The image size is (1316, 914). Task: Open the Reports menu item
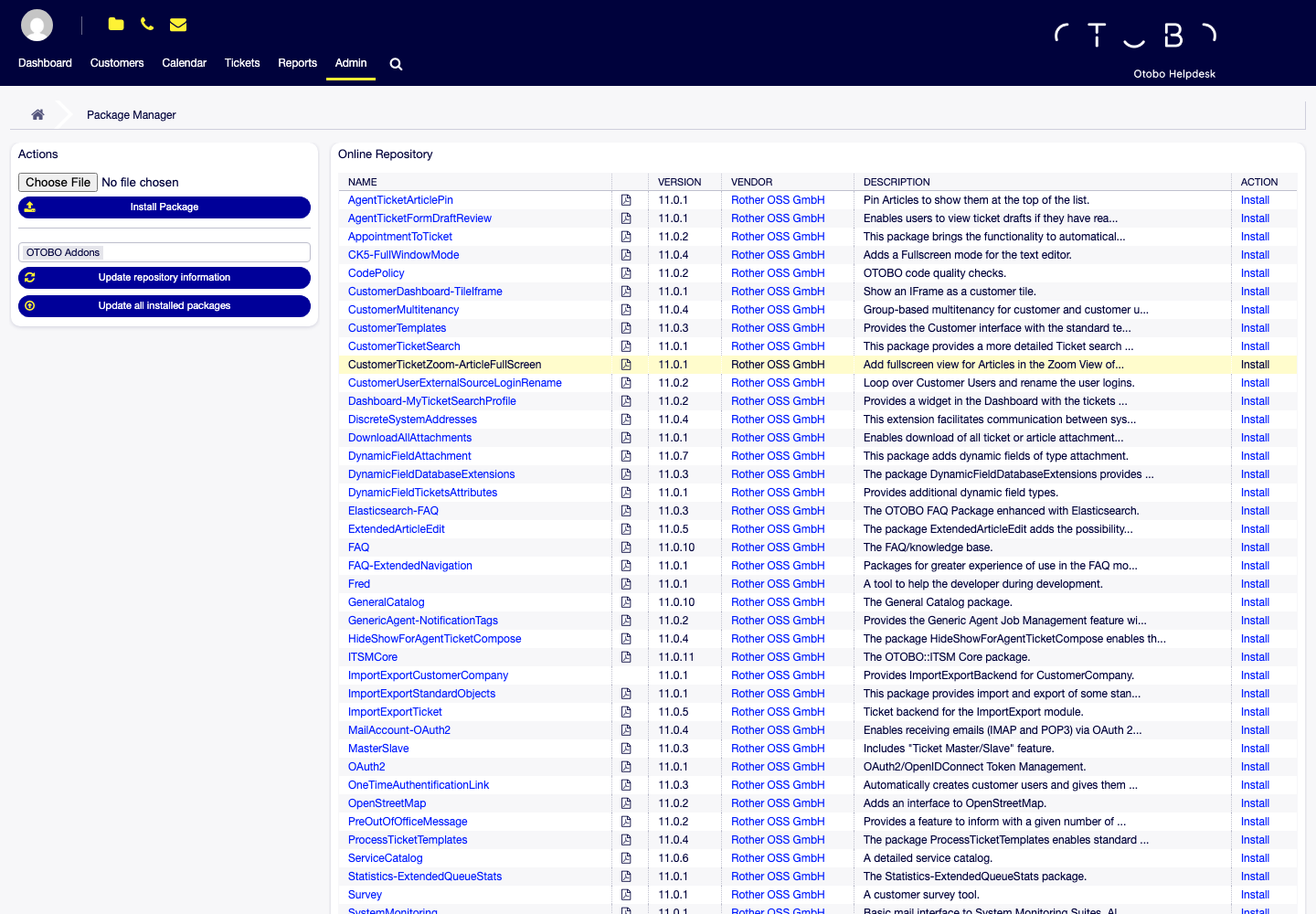(297, 63)
